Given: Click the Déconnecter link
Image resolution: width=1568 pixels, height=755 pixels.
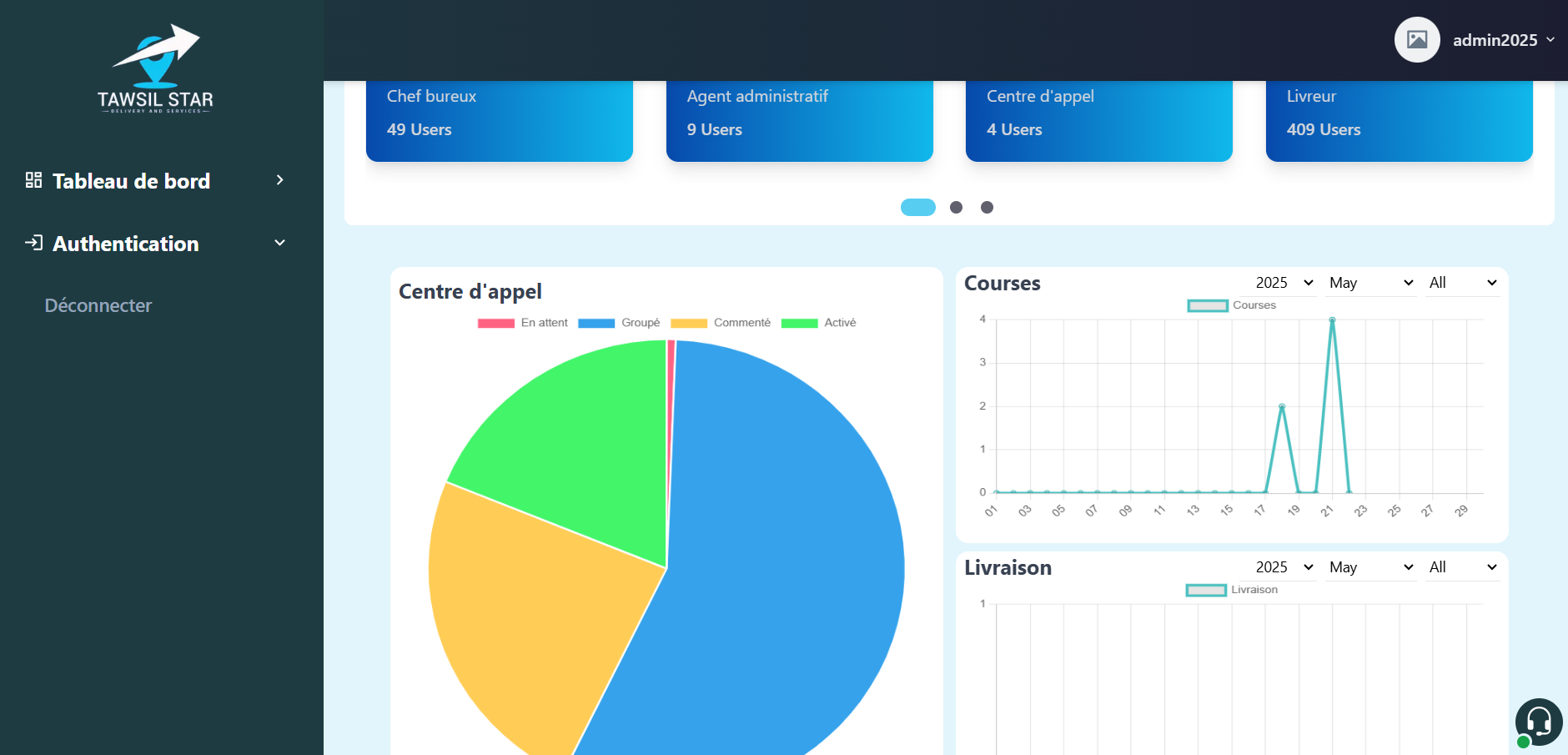Looking at the screenshot, I should point(98,305).
